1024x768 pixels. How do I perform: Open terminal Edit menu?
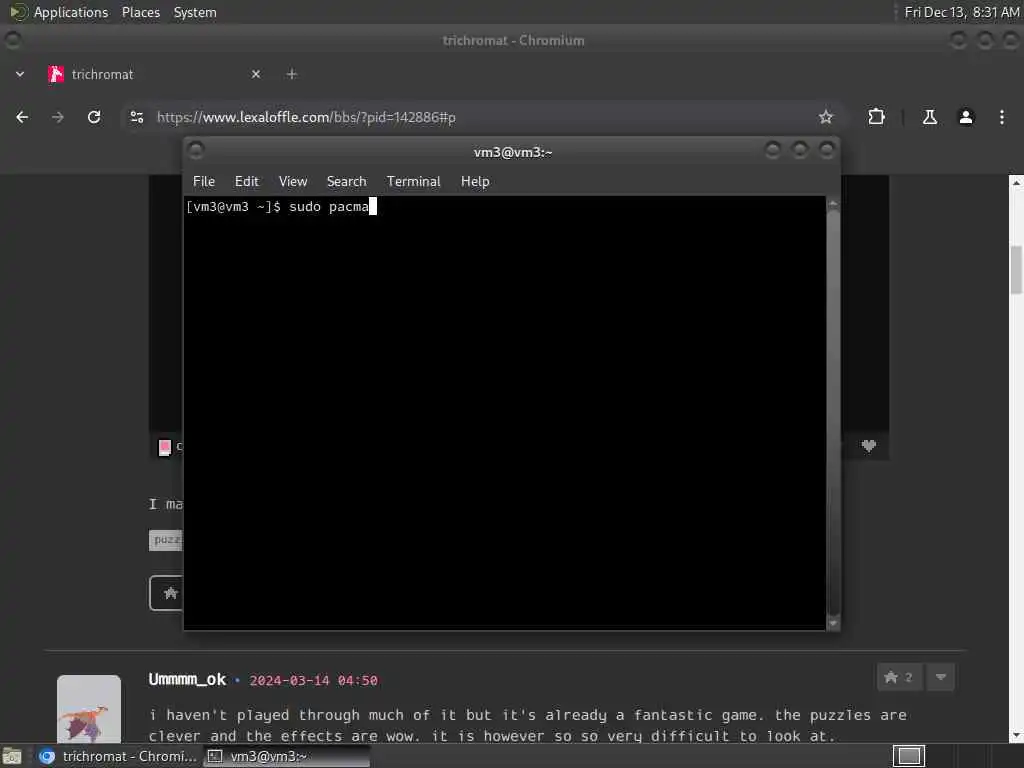(247, 182)
